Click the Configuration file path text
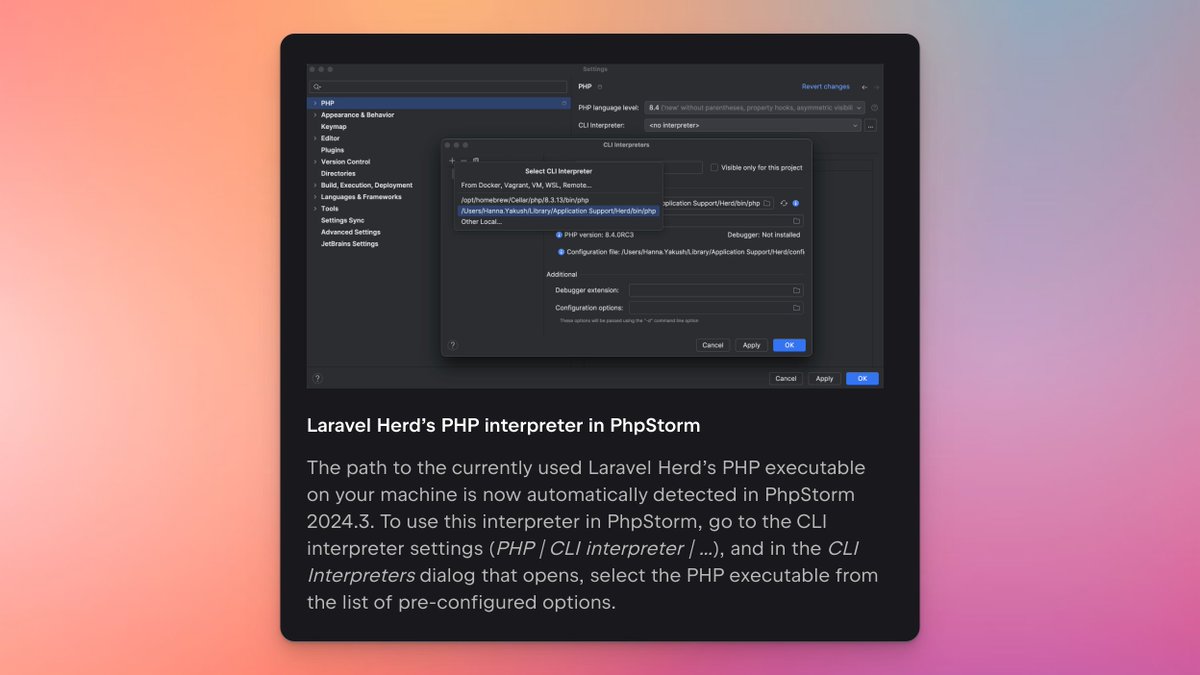The image size is (1200, 675). tap(686, 252)
